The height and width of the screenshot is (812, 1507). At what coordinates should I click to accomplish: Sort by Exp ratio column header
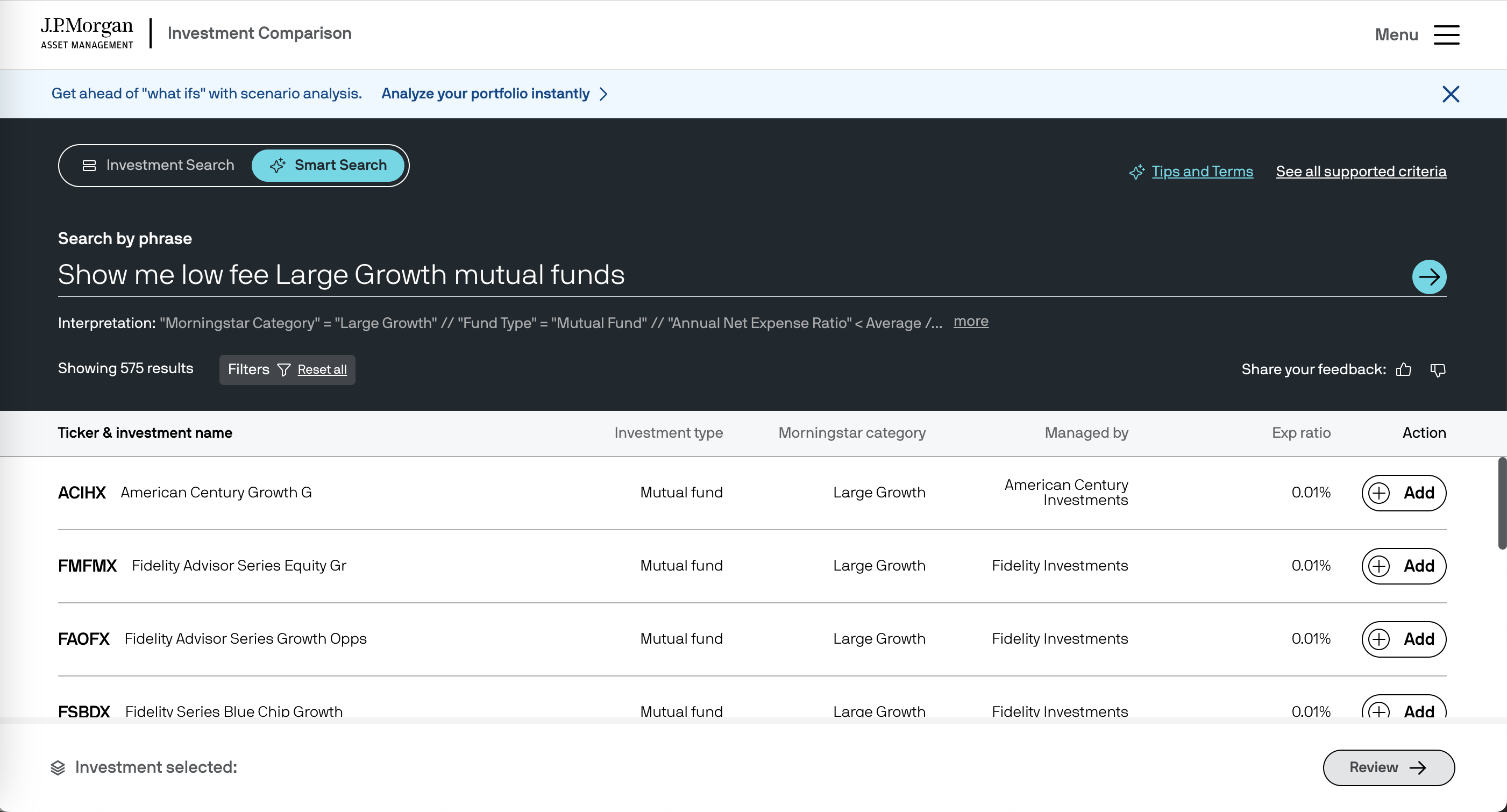pyautogui.click(x=1300, y=433)
